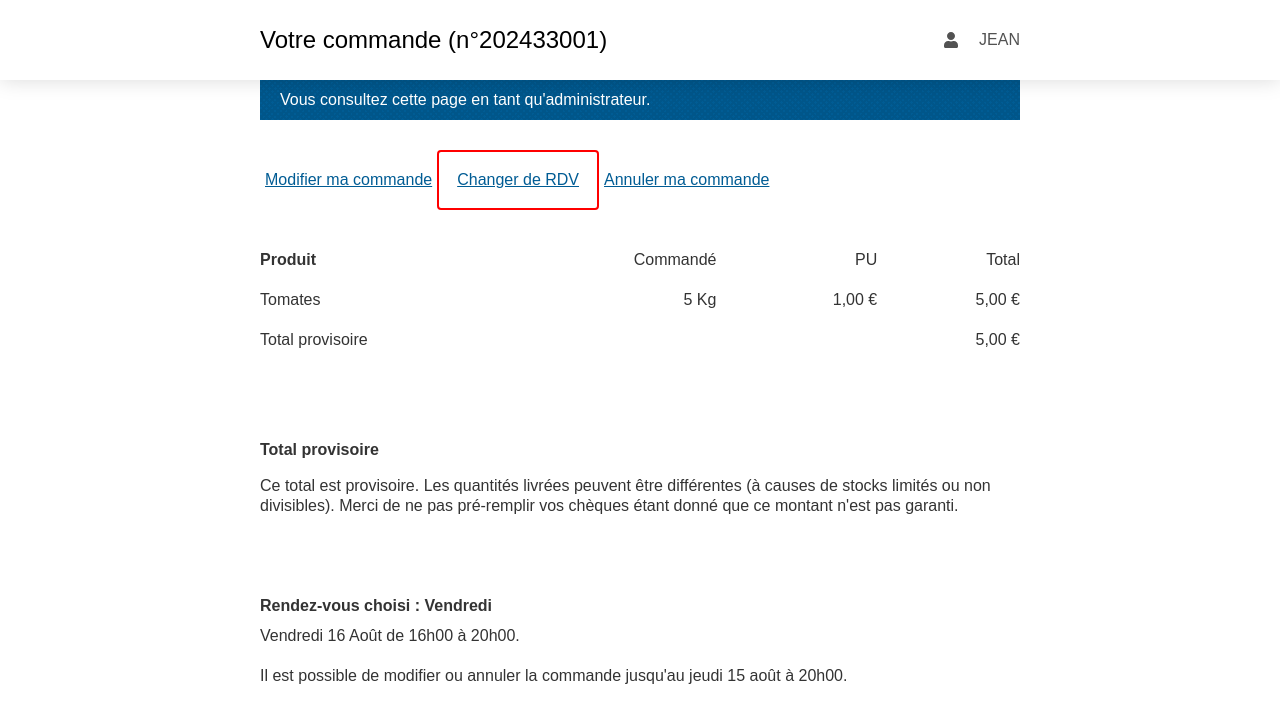Click the 1,00 € unit price
Viewport: 1280px width, 720px height.
[854, 300]
